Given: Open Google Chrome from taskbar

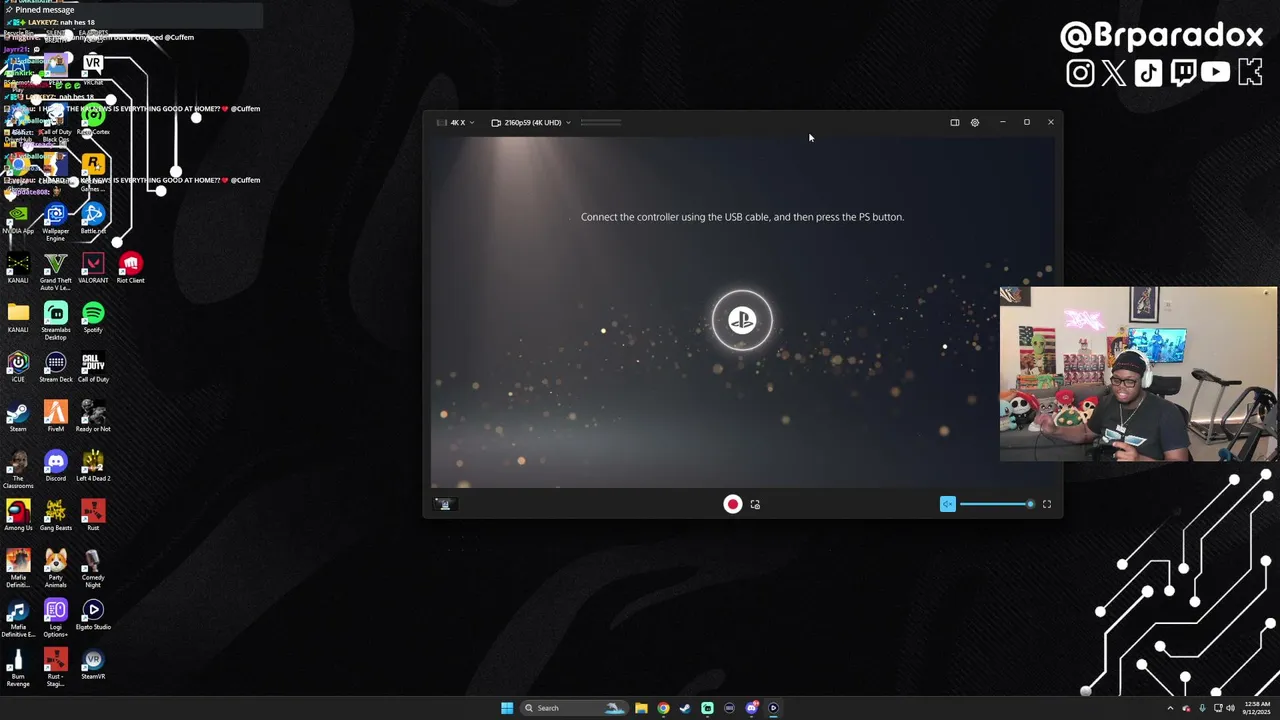Looking at the screenshot, I should pyautogui.click(x=663, y=708).
